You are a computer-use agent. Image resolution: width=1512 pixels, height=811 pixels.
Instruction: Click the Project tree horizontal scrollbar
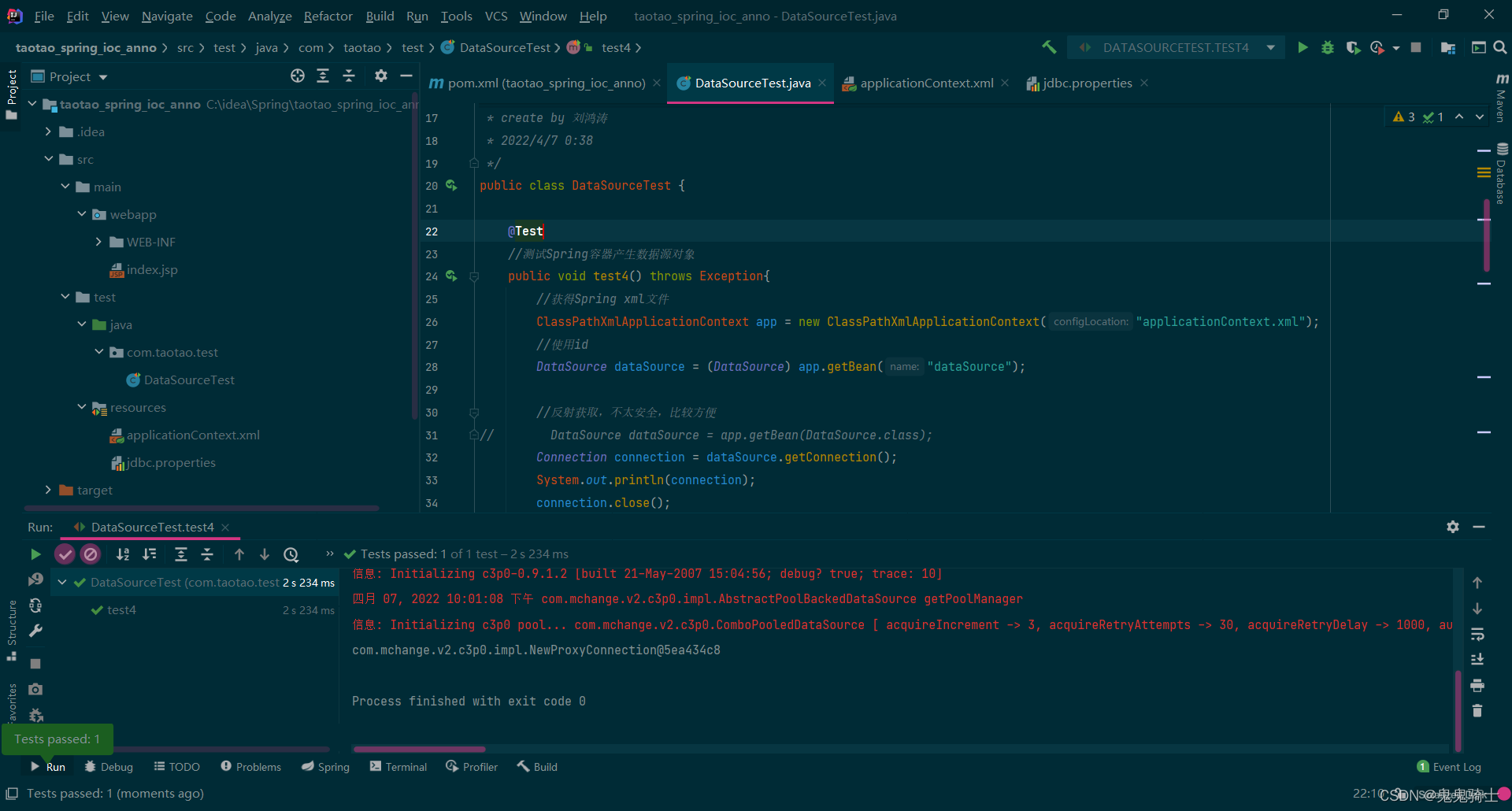pyautogui.click(x=202, y=508)
